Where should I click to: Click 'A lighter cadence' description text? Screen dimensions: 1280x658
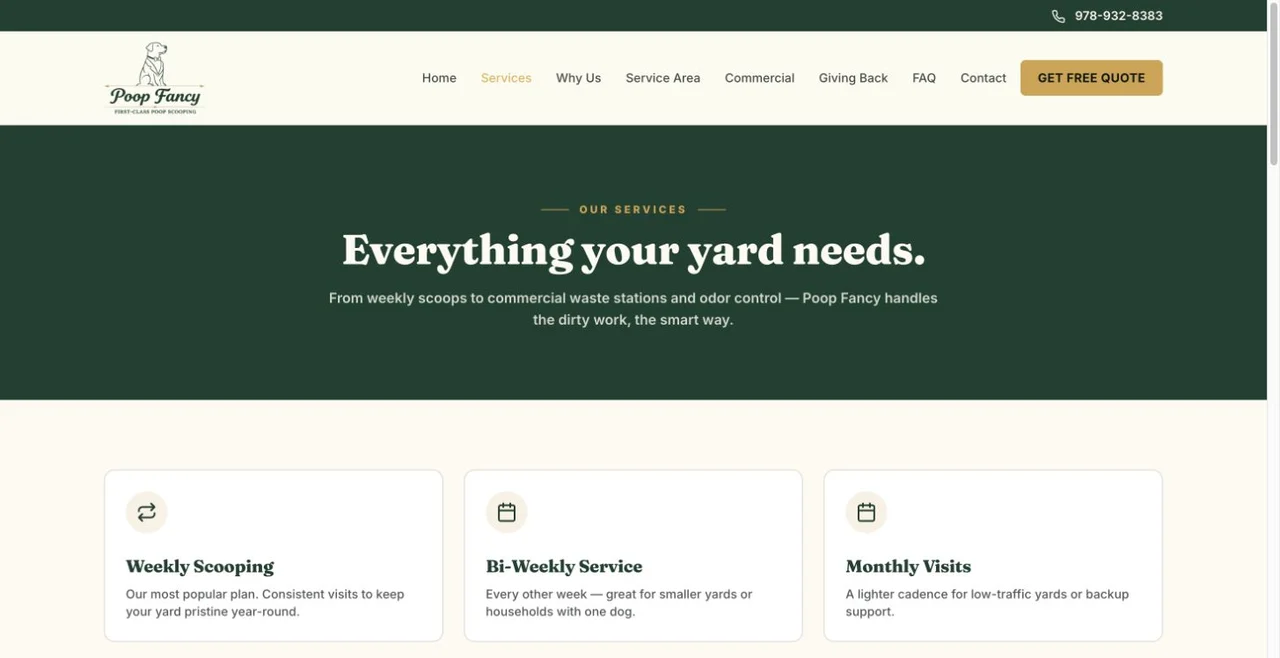(987, 603)
